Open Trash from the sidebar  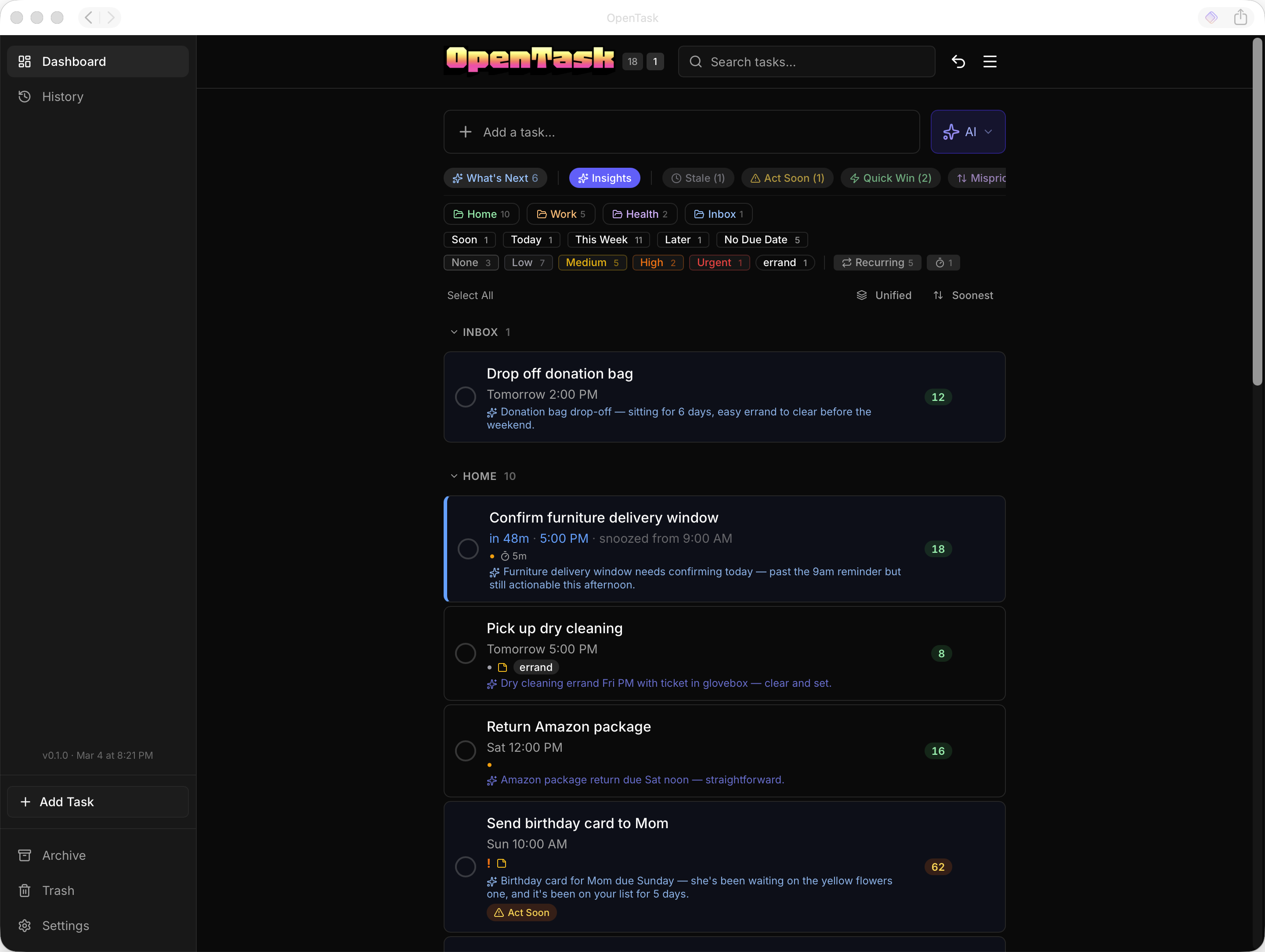58,890
